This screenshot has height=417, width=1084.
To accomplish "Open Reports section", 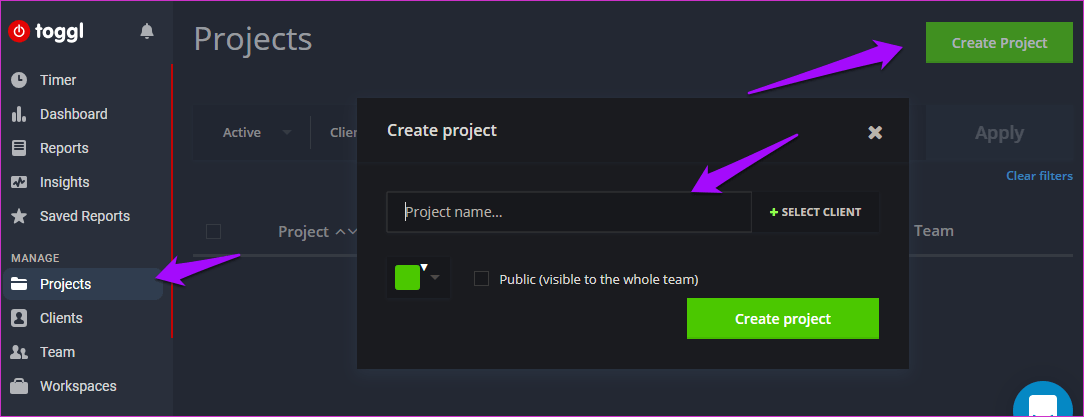I will 64,148.
